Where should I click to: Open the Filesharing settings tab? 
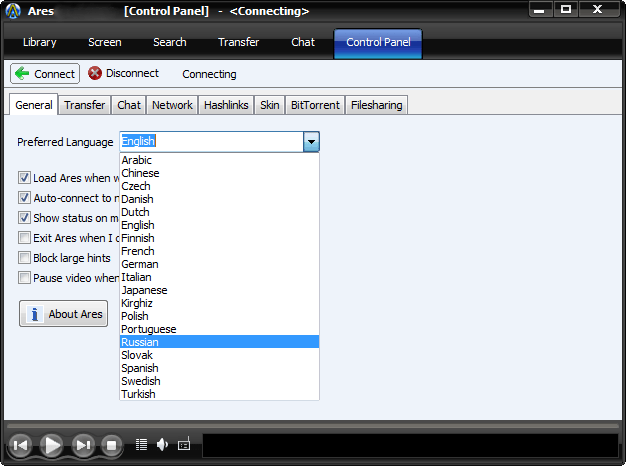tap(376, 105)
